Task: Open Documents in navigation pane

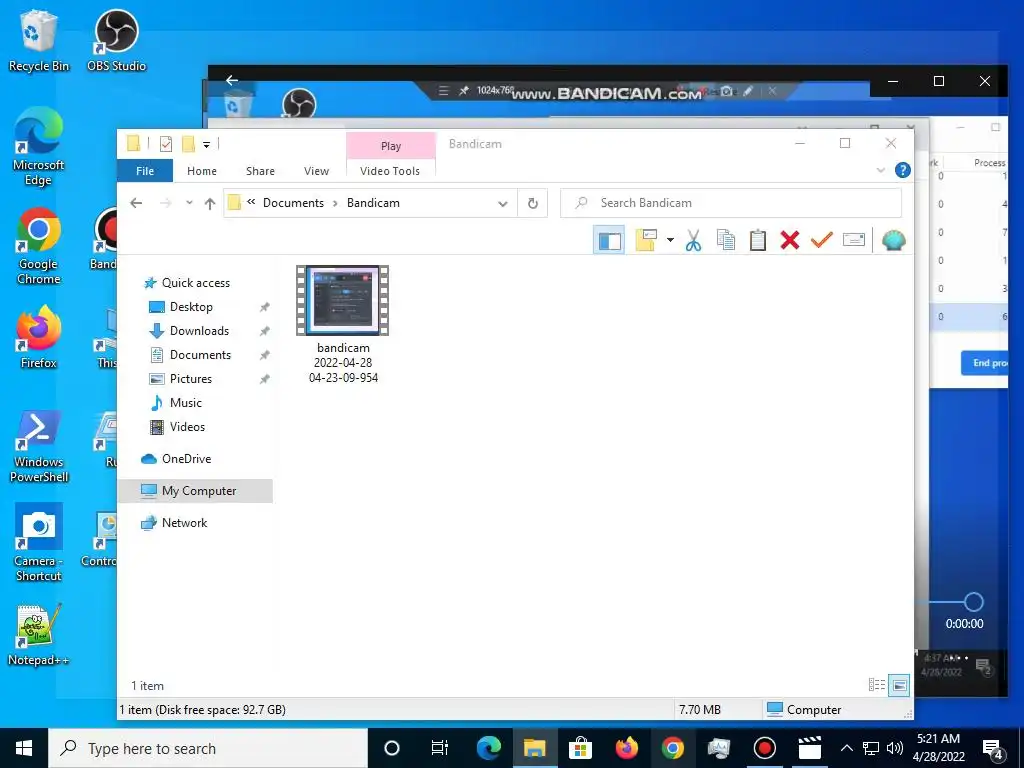Action: click(x=200, y=355)
